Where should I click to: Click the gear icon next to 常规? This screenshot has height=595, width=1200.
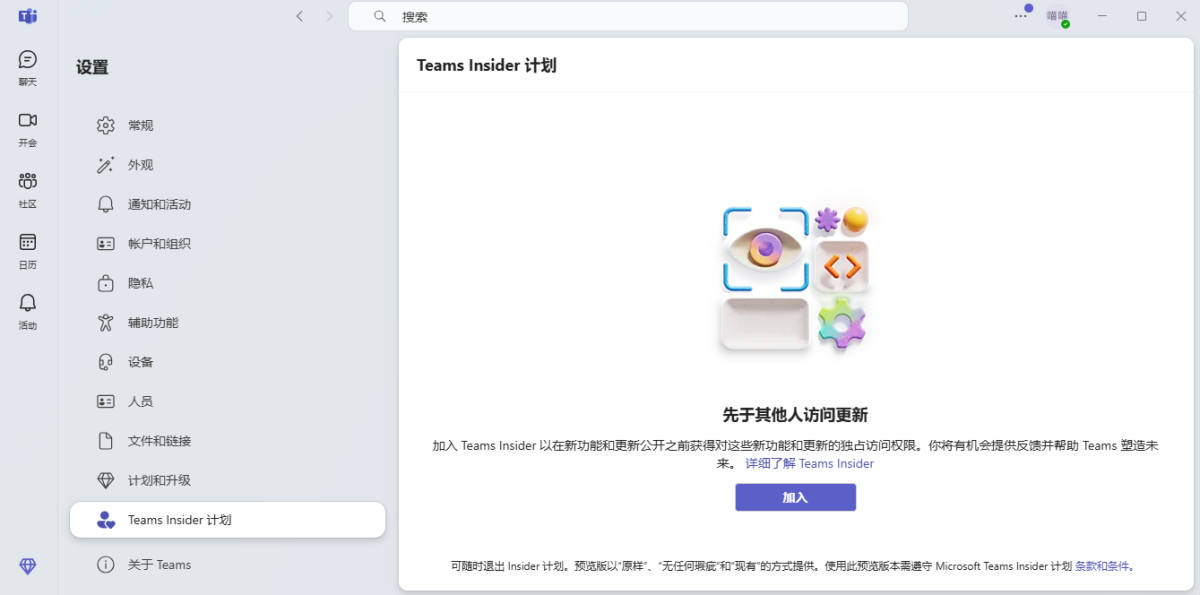point(106,125)
